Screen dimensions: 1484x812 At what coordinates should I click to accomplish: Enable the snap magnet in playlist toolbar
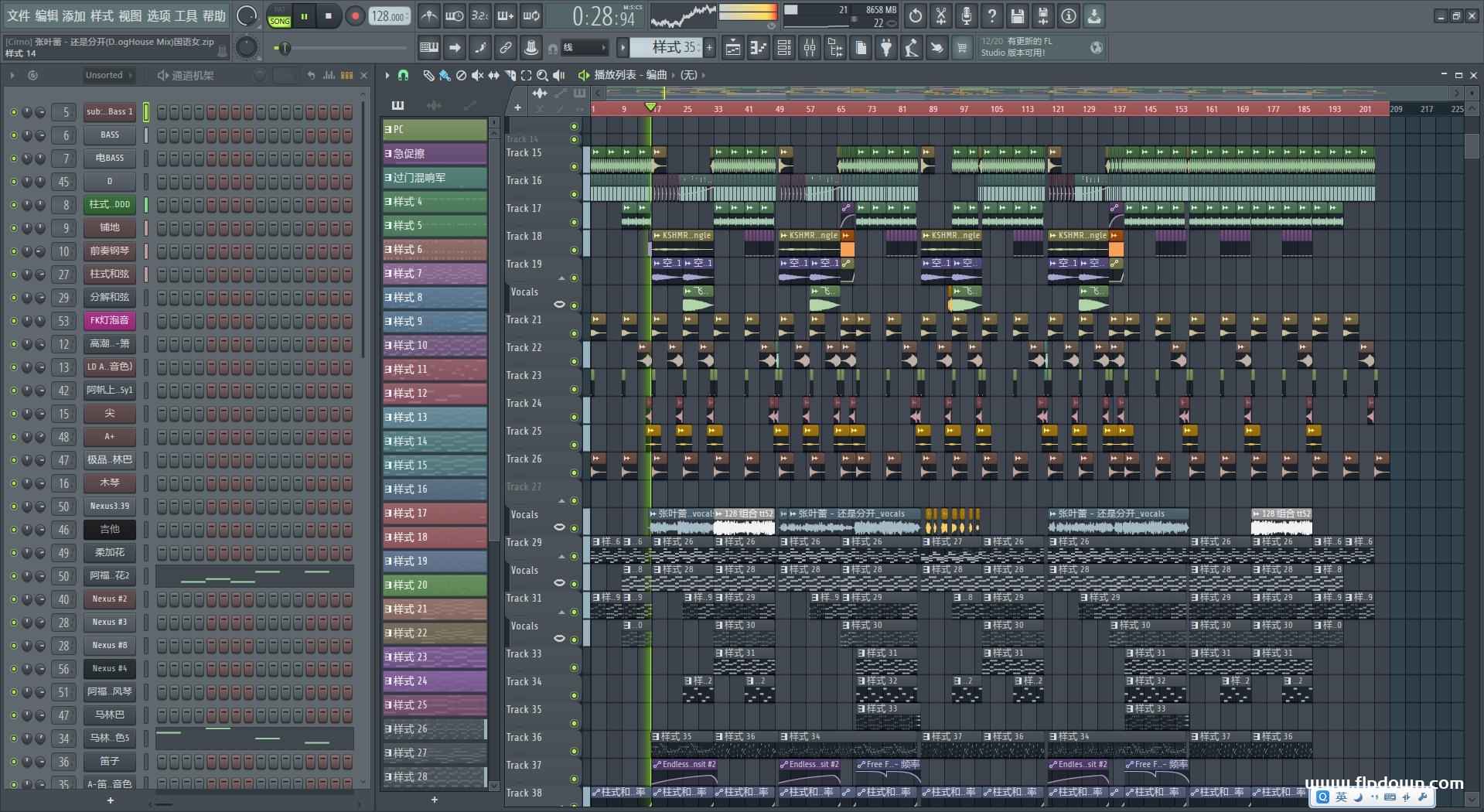pyautogui.click(x=403, y=75)
